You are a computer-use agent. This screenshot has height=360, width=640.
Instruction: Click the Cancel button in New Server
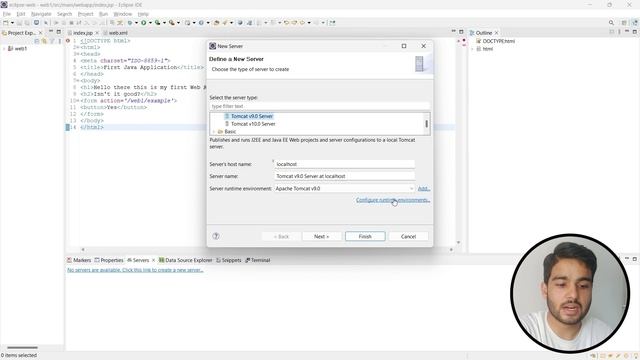408,236
